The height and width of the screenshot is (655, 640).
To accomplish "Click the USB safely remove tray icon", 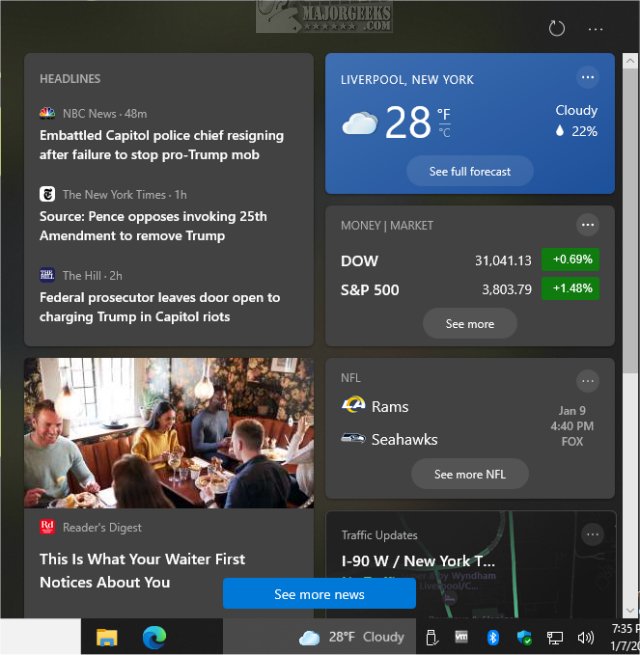I will coord(432,637).
